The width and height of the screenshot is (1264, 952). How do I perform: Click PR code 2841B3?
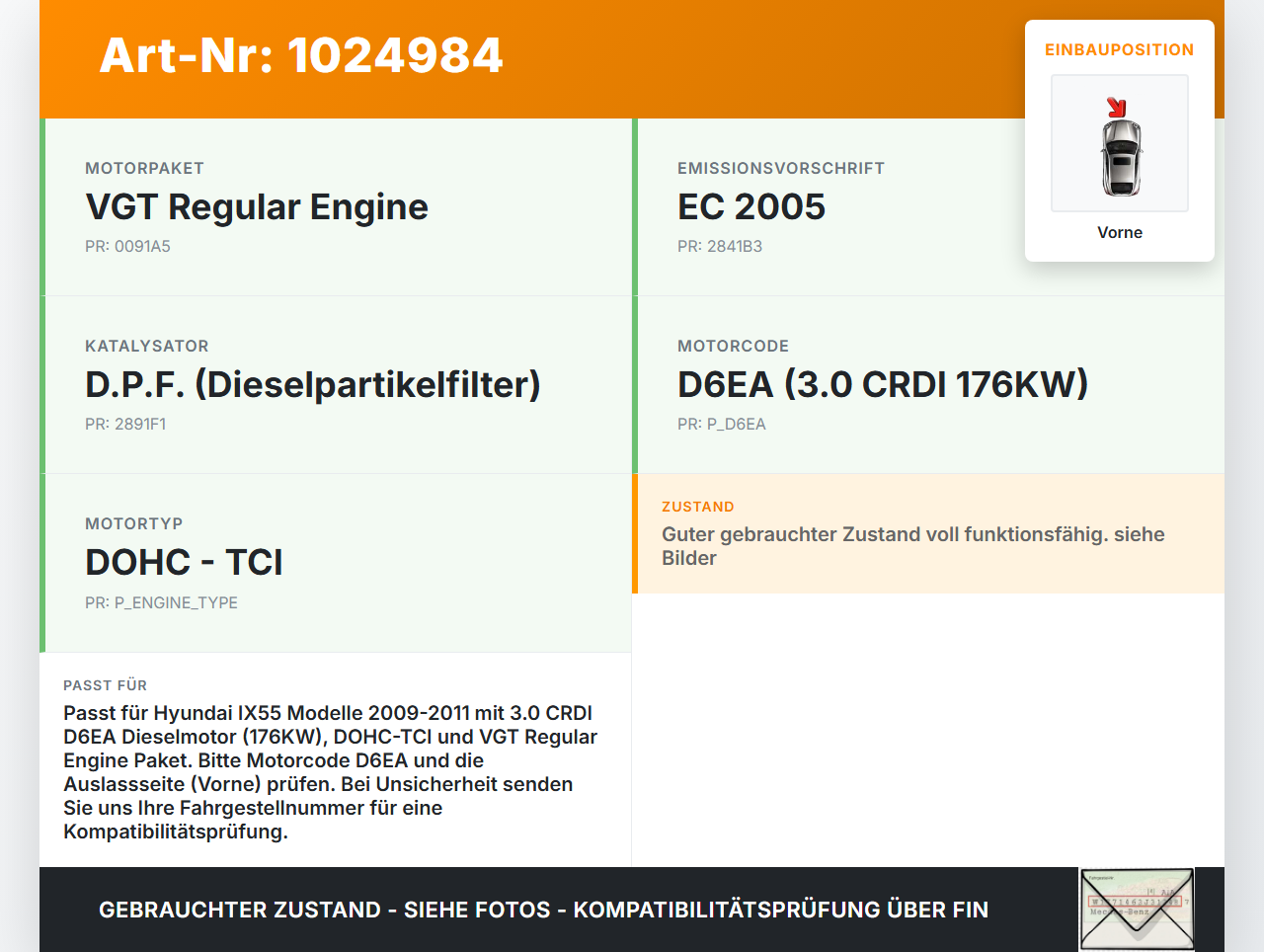coord(720,247)
